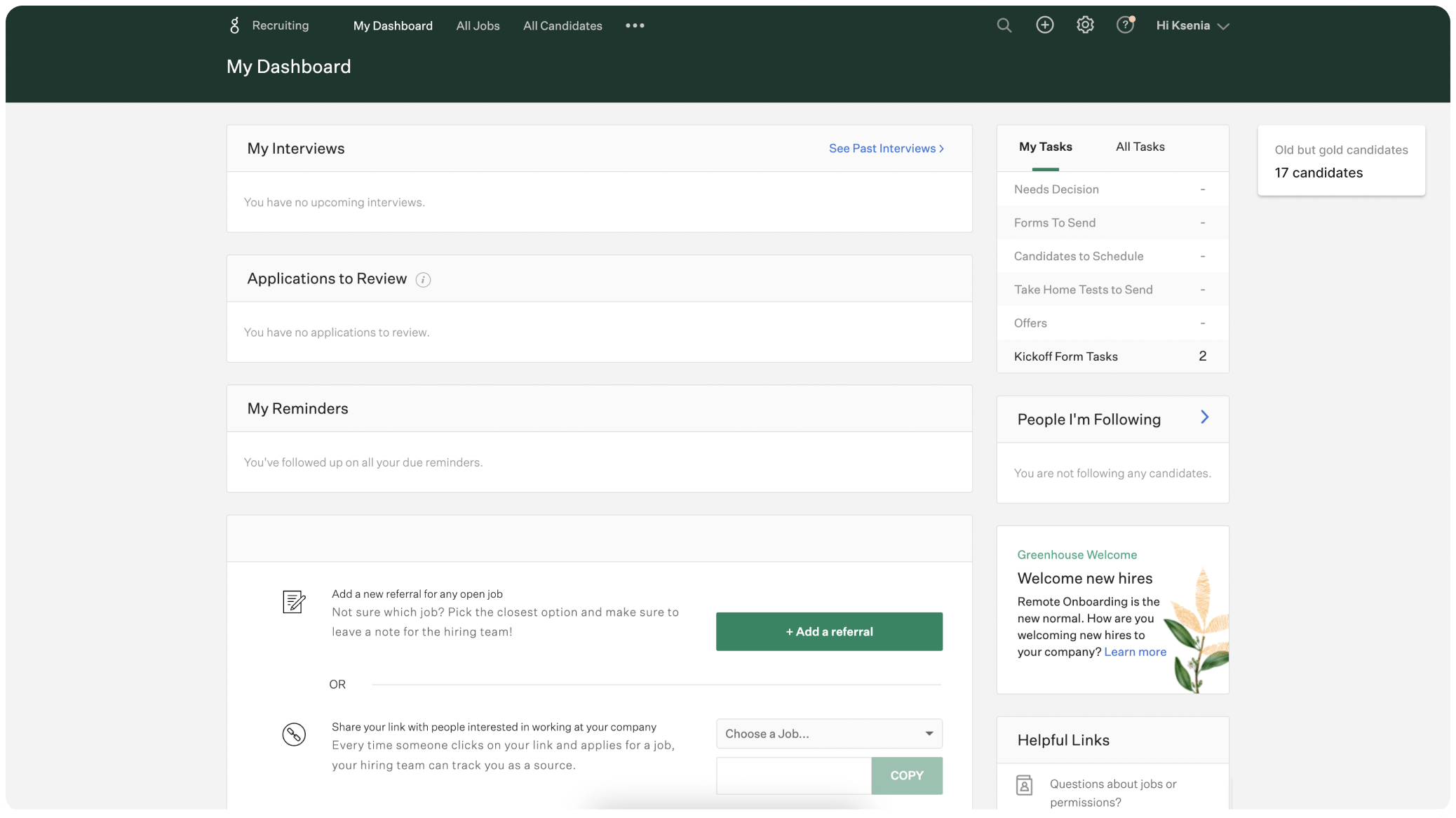Open the three-dots more navigation menu
Image resolution: width=1456 pixels, height=818 pixels.
[x=635, y=25]
